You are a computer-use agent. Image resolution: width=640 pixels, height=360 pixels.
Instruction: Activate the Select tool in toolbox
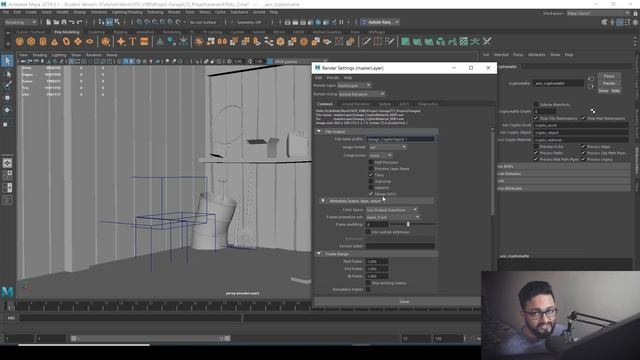point(7,61)
